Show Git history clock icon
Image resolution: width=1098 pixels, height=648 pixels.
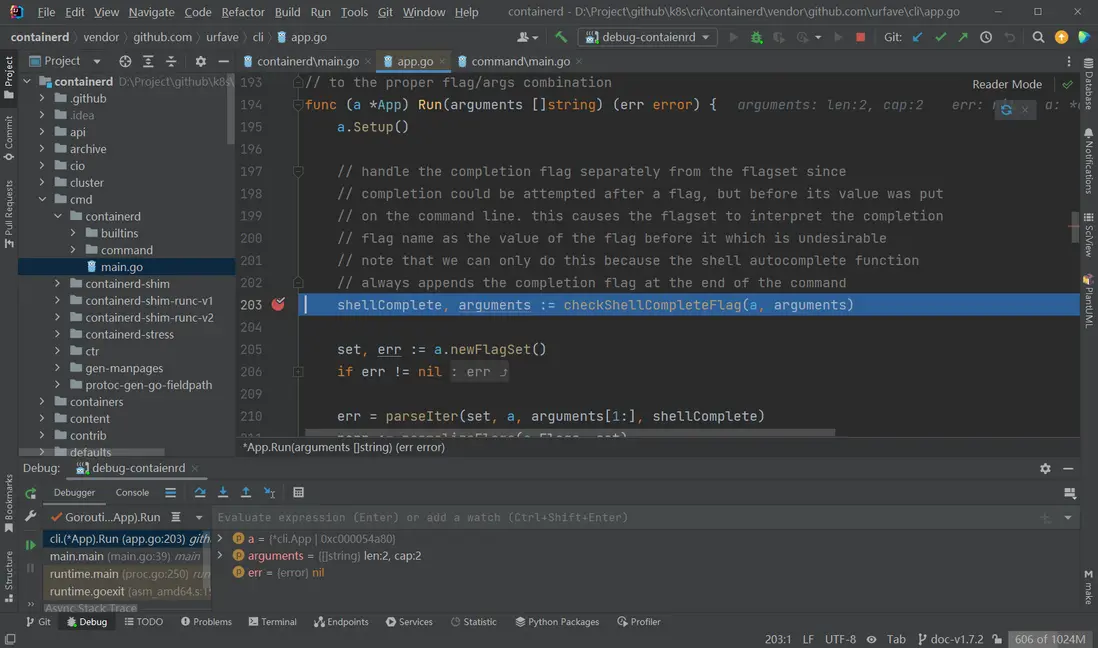tap(986, 37)
